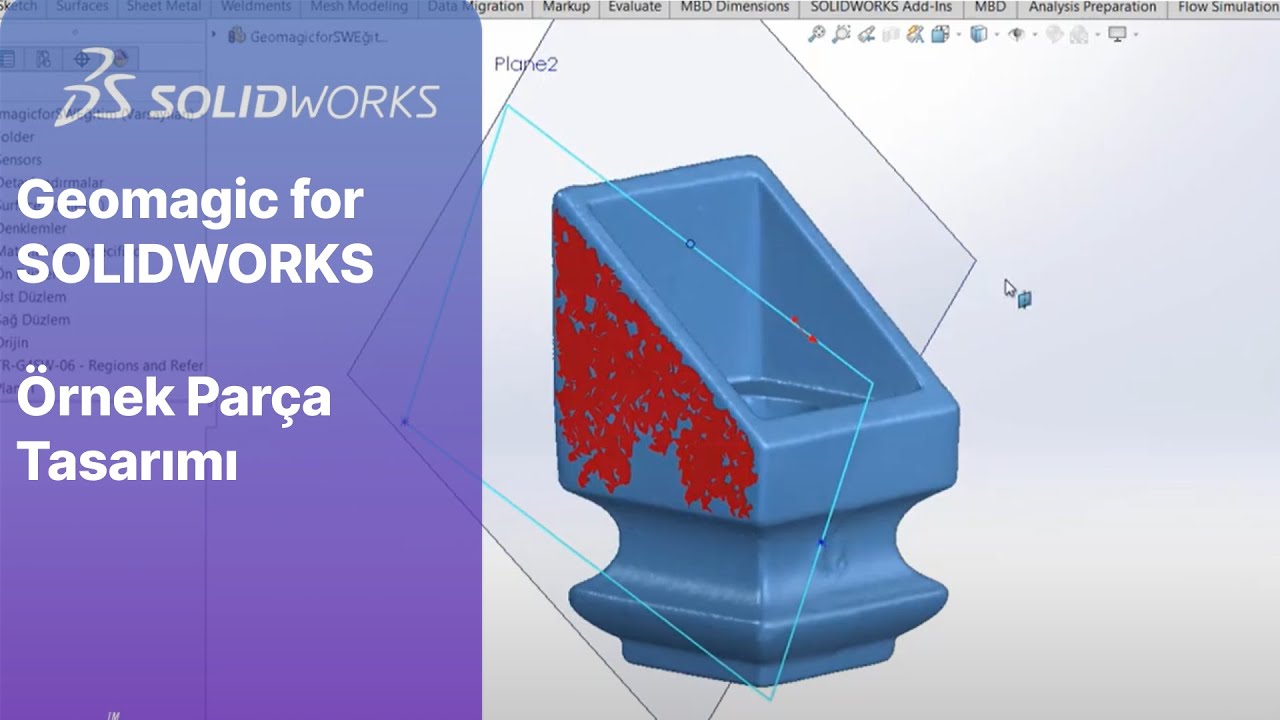Click the Previous View icon
The image size is (1280, 720).
[x=866, y=34]
